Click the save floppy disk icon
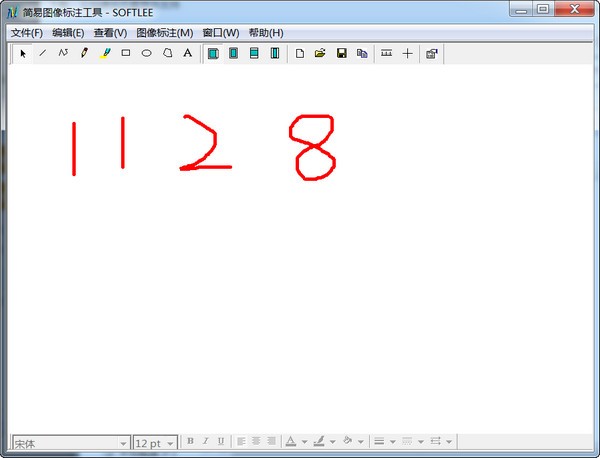The image size is (600, 458). pos(341,53)
